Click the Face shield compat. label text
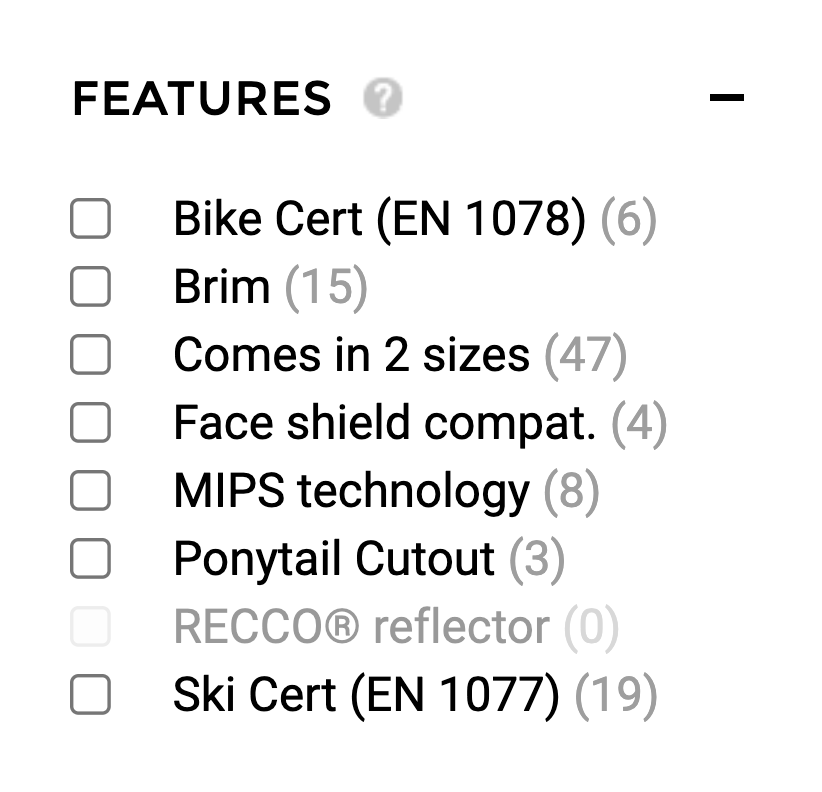Image resolution: width=822 pixels, height=792 pixels. [384, 424]
